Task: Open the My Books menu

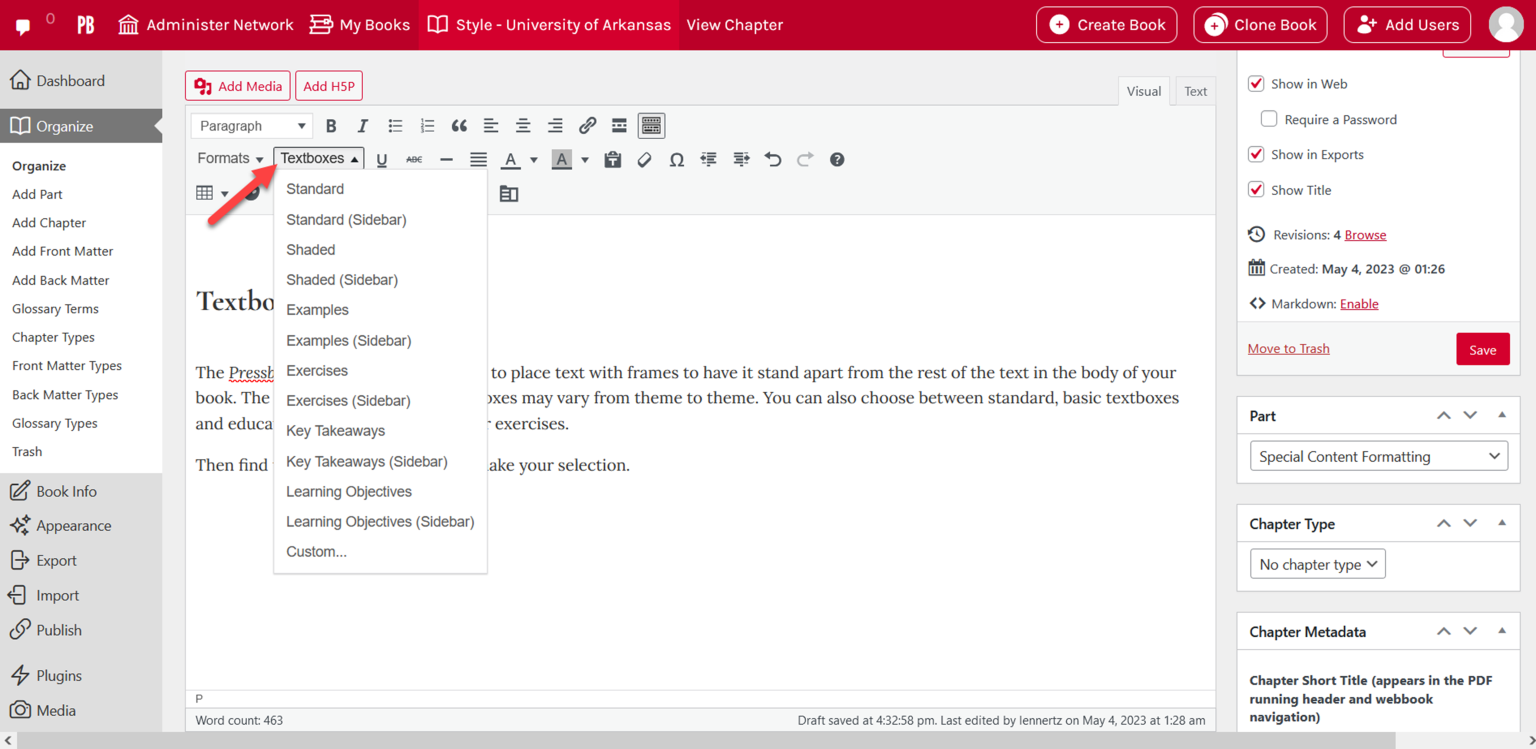Action: (359, 24)
